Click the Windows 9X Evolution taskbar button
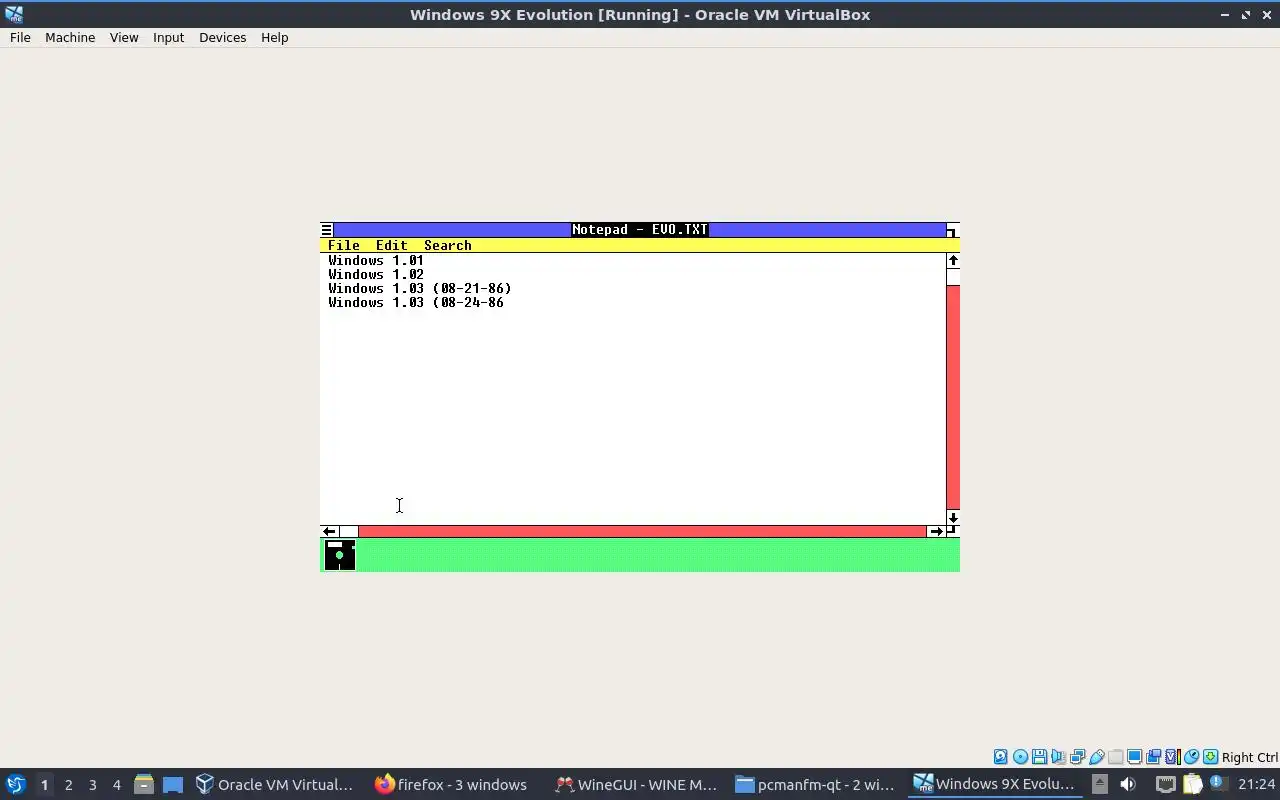 click(x=995, y=784)
